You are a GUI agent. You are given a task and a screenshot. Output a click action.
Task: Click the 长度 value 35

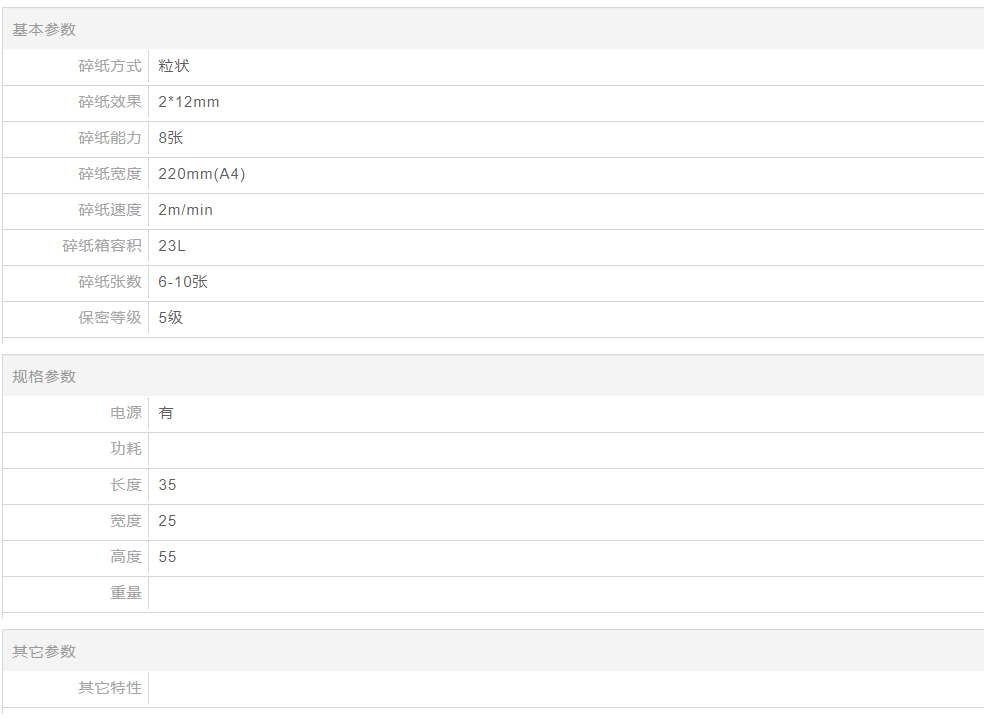tap(167, 485)
